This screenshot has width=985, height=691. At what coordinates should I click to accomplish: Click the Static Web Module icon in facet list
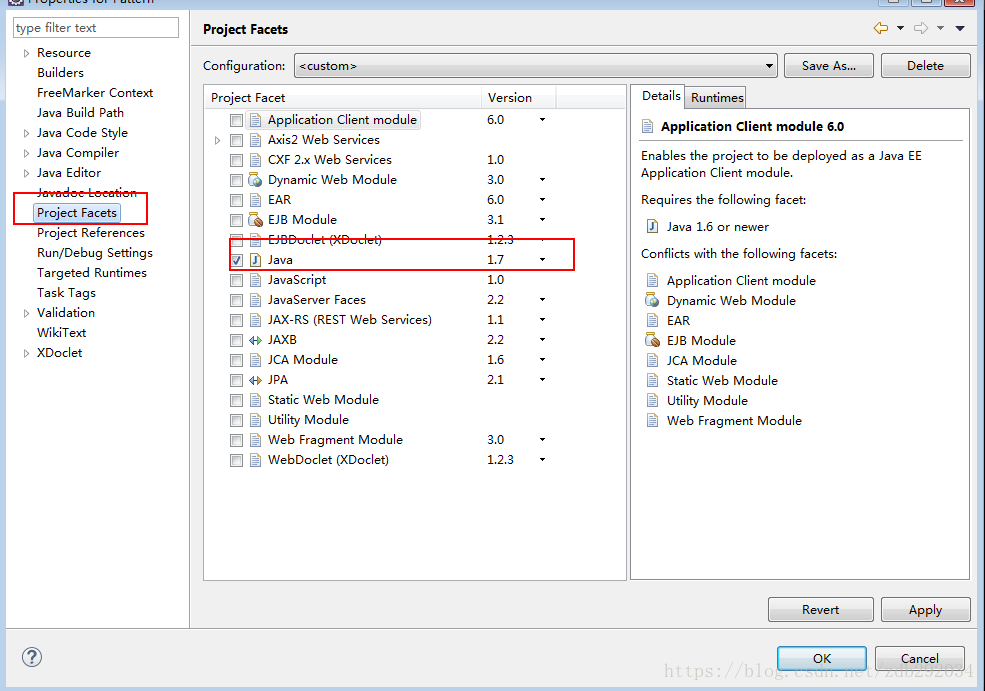click(x=255, y=400)
